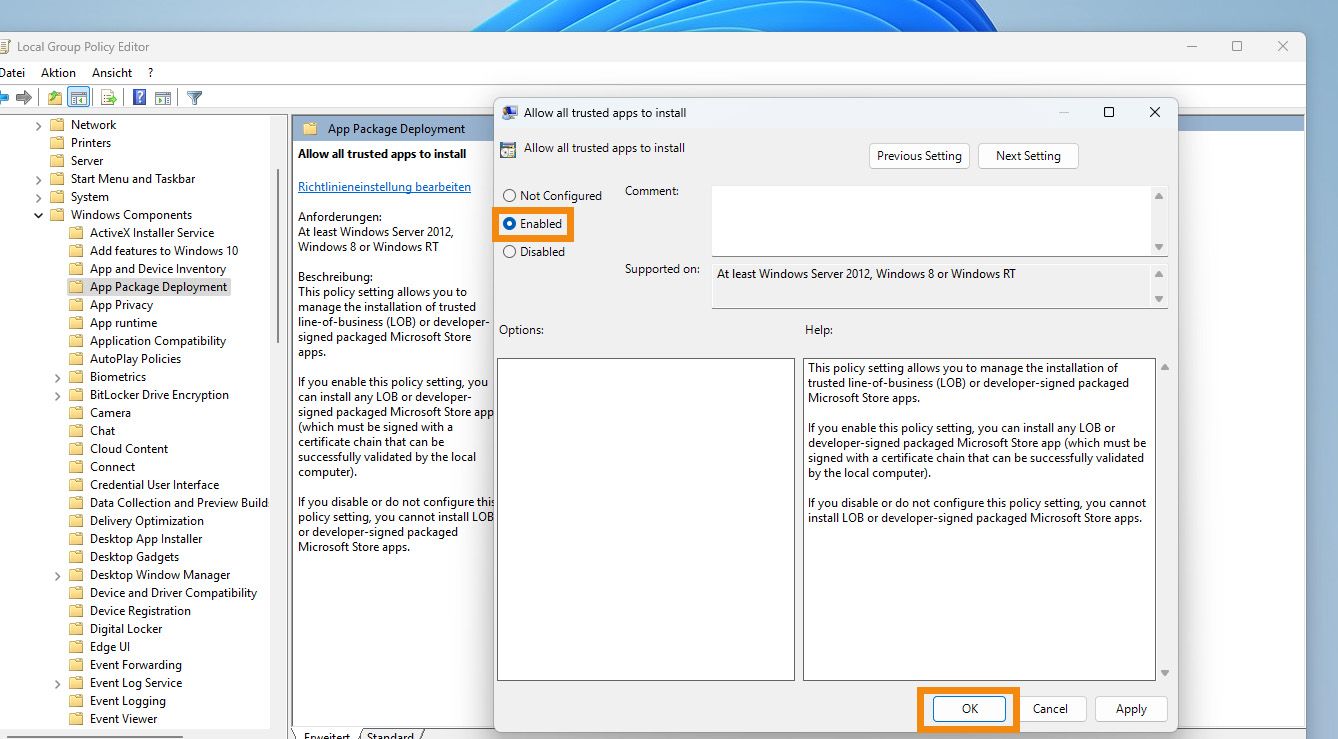1338x739 pixels.
Task: Select the Desktop App Installer tree item
Action: [146, 539]
